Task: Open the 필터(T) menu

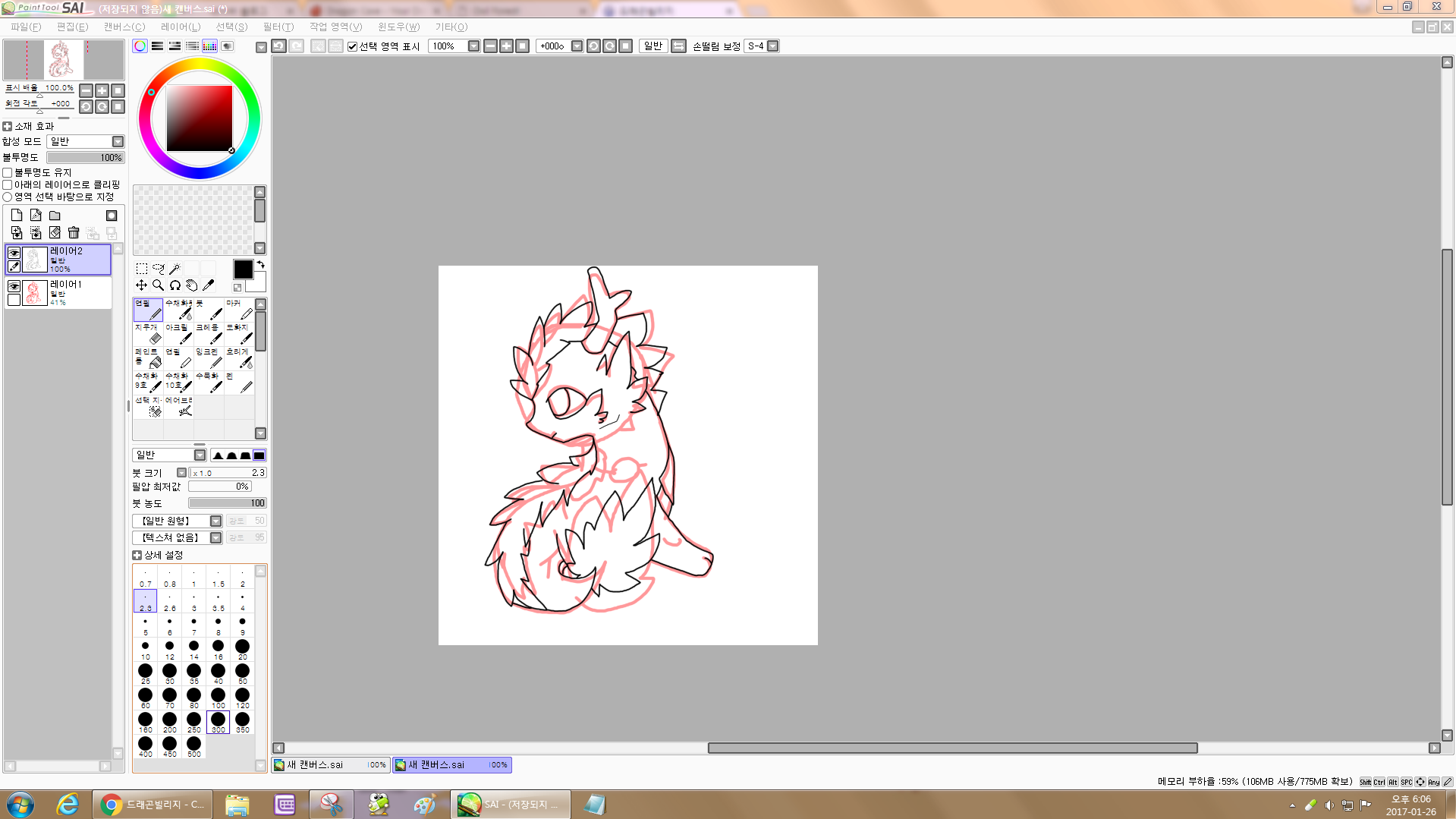Action: point(278,27)
